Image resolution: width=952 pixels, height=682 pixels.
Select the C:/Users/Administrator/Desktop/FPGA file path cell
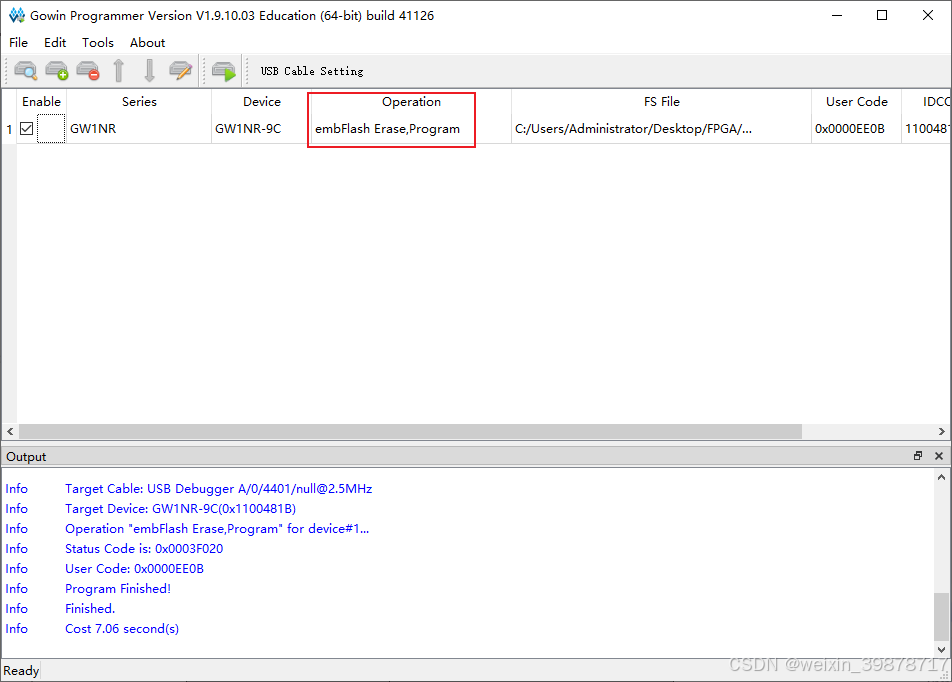point(662,129)
